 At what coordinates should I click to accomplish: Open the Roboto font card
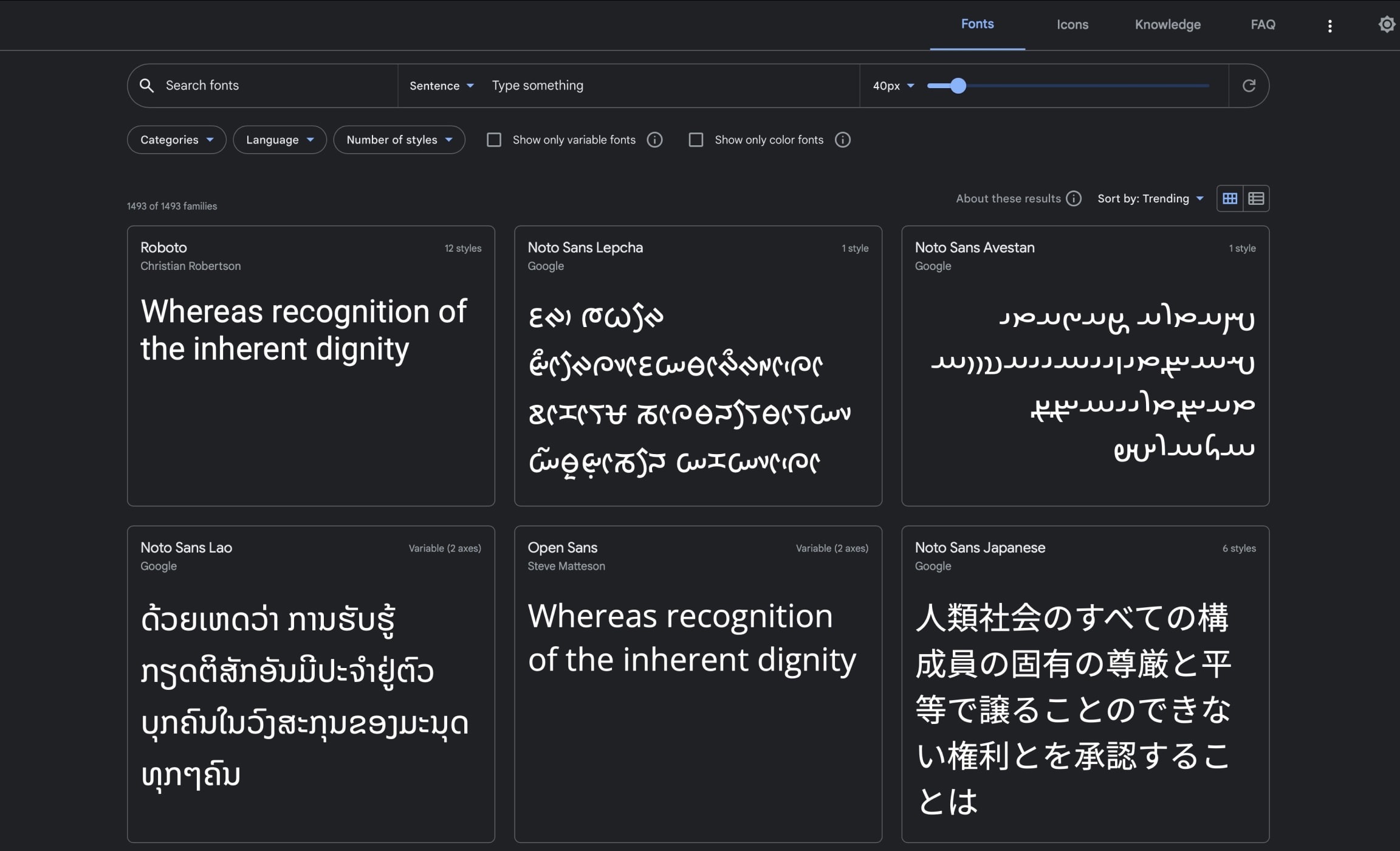click(311, 365)
